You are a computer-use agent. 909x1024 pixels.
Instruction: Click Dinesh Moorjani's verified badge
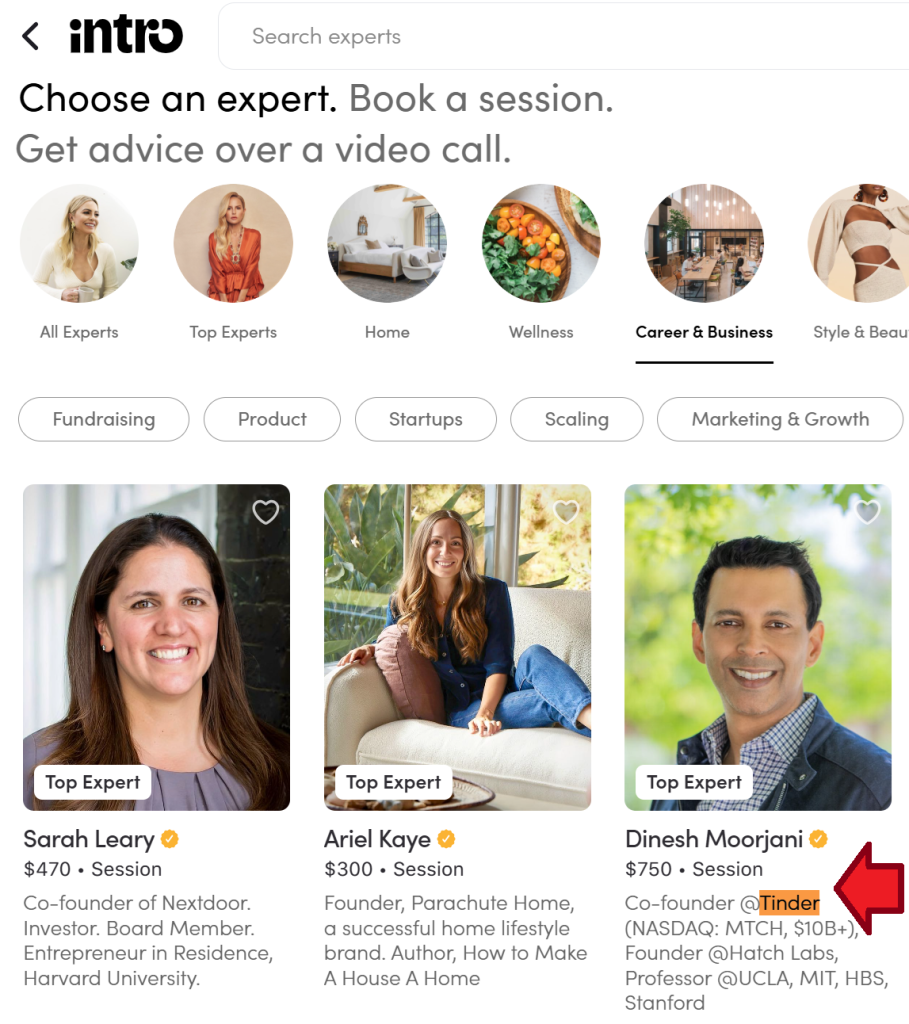click(818, 839)
